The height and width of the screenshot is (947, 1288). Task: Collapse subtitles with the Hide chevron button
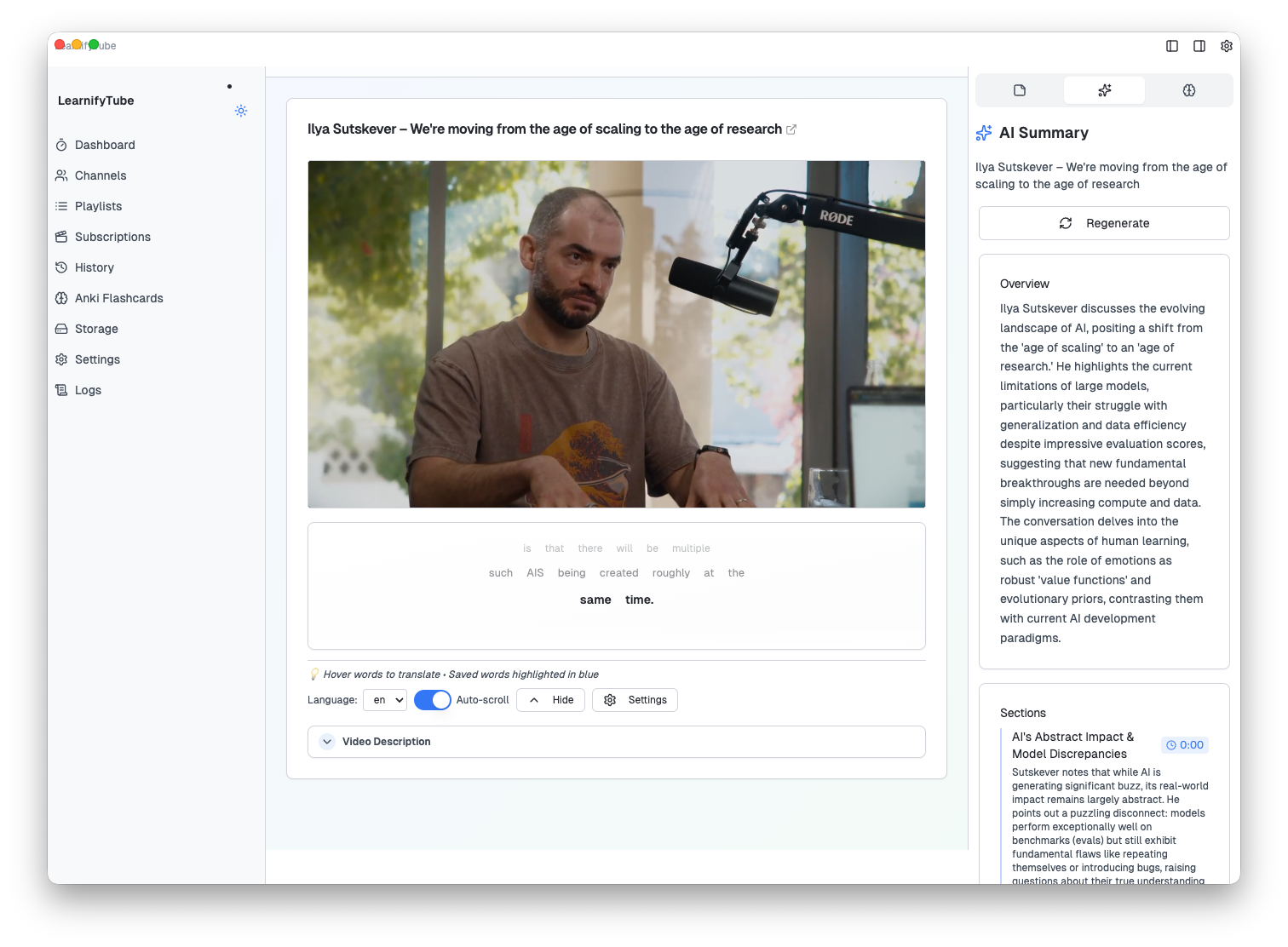(550, 699)
